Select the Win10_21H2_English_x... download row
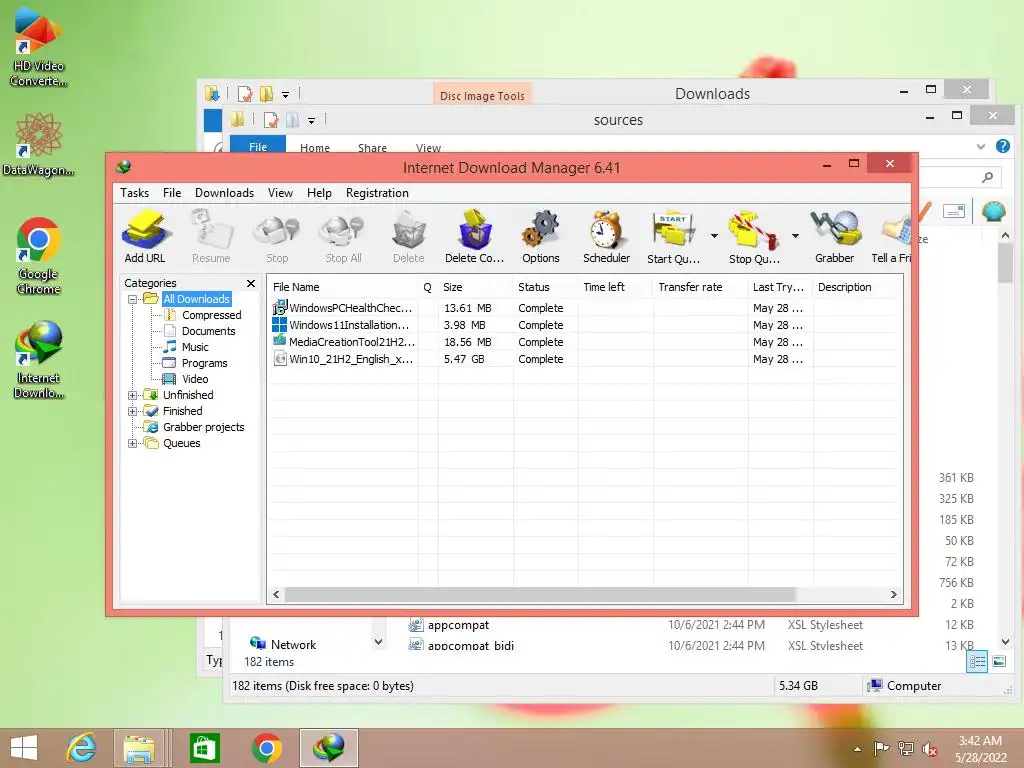 click(586, 359)
